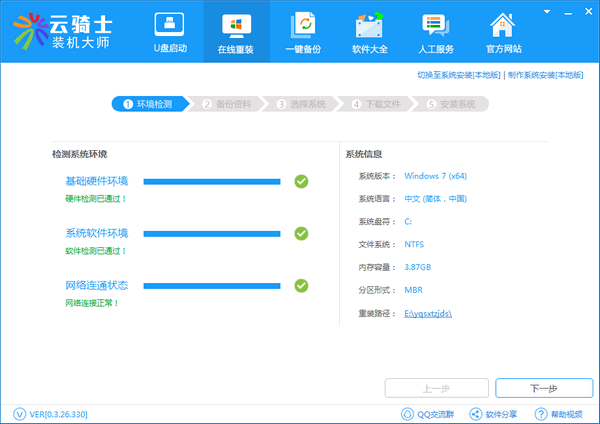600x424 pixels.
Task: Select step 2 备份资料 in wizard
Action: pos(228,103)
